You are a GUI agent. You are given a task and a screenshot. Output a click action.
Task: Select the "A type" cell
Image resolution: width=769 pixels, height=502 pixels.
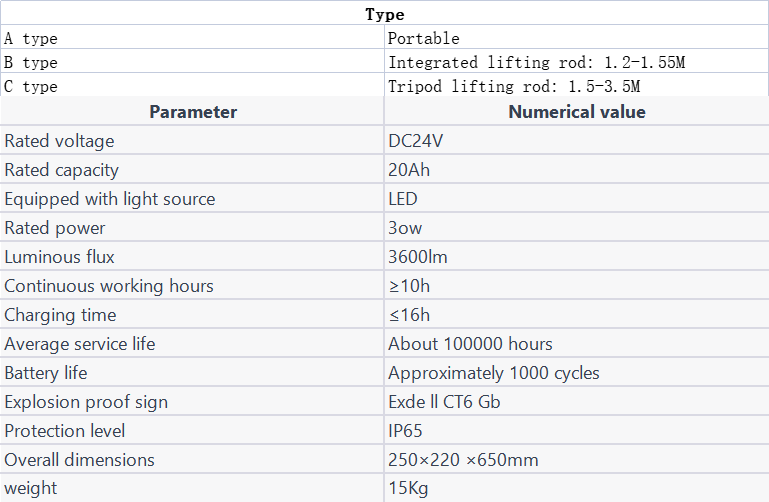pos(31,39)
